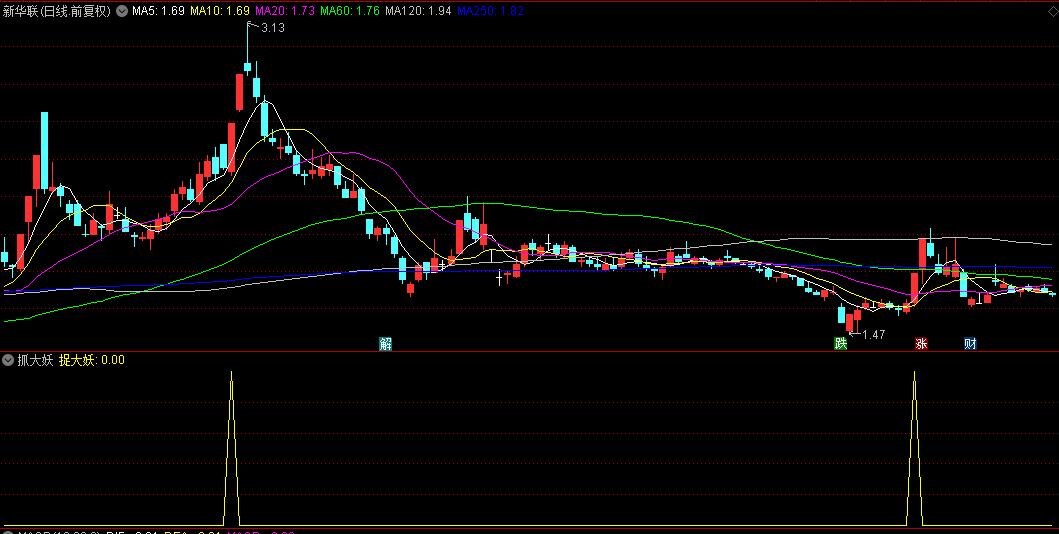Click the 3.13 high price label
Image resolution: width=1059 pixels, height=534 pixels.
coord(273,28)
